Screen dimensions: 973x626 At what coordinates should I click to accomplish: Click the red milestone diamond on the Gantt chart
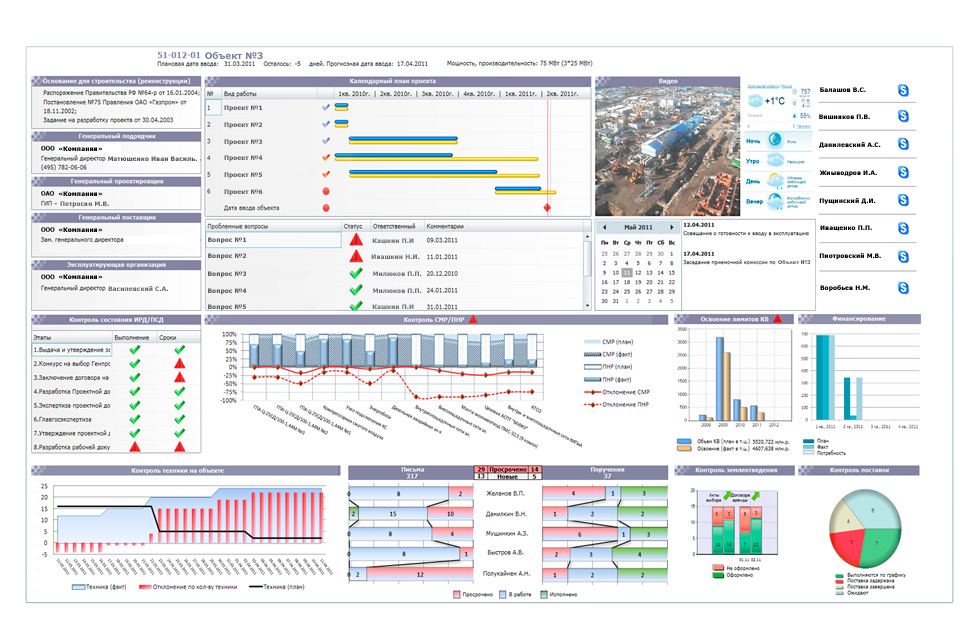tap(547, 207)
